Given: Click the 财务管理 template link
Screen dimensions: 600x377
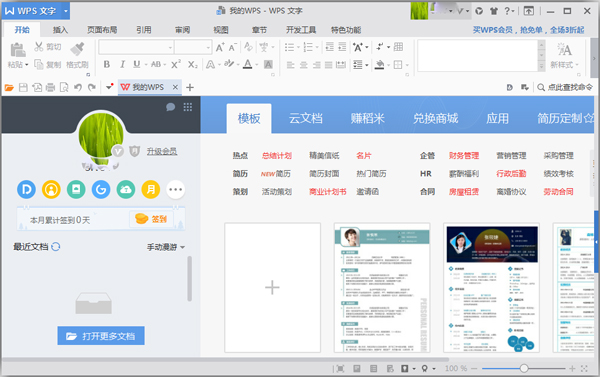Looking at the screenshot, I should click(x=464, y=156).
